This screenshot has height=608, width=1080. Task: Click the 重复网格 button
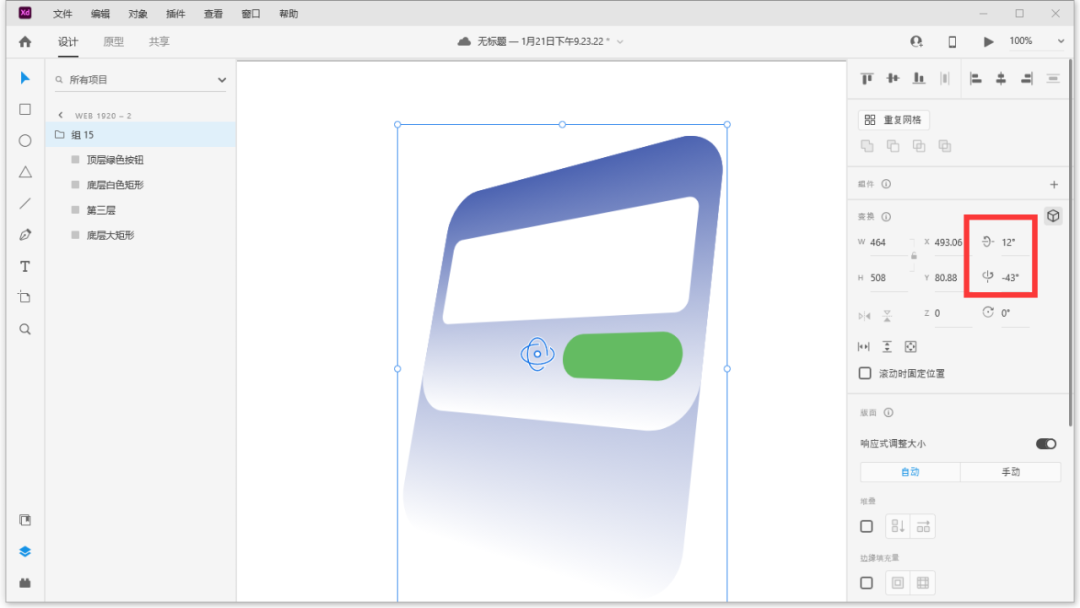[x=894, y=120]
